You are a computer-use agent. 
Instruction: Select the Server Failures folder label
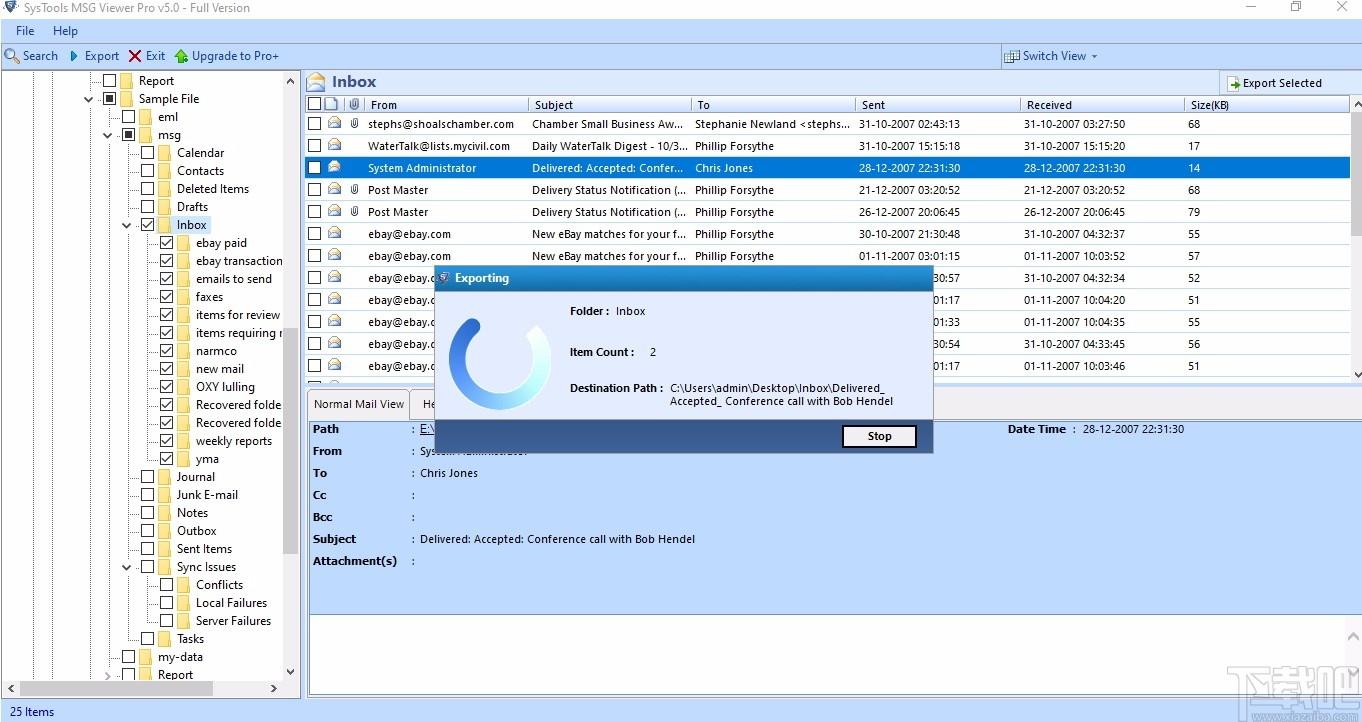233,621
